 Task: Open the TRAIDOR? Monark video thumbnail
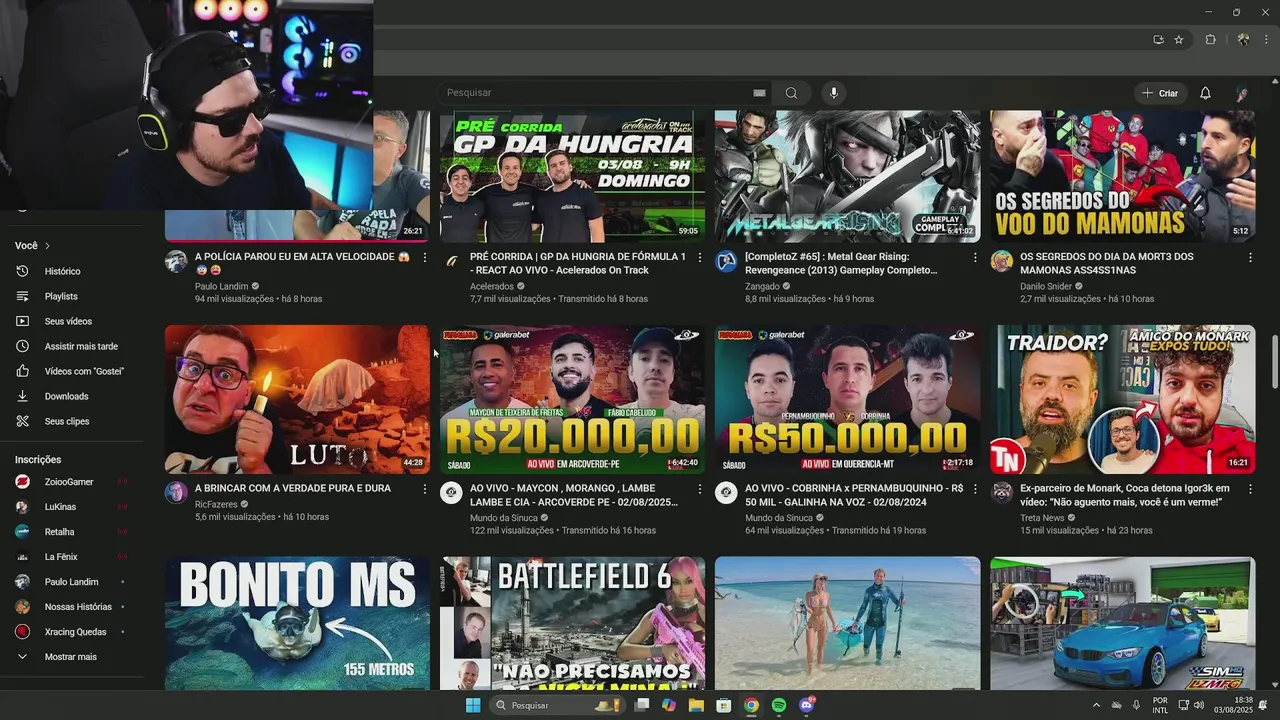click(1122, 399)
